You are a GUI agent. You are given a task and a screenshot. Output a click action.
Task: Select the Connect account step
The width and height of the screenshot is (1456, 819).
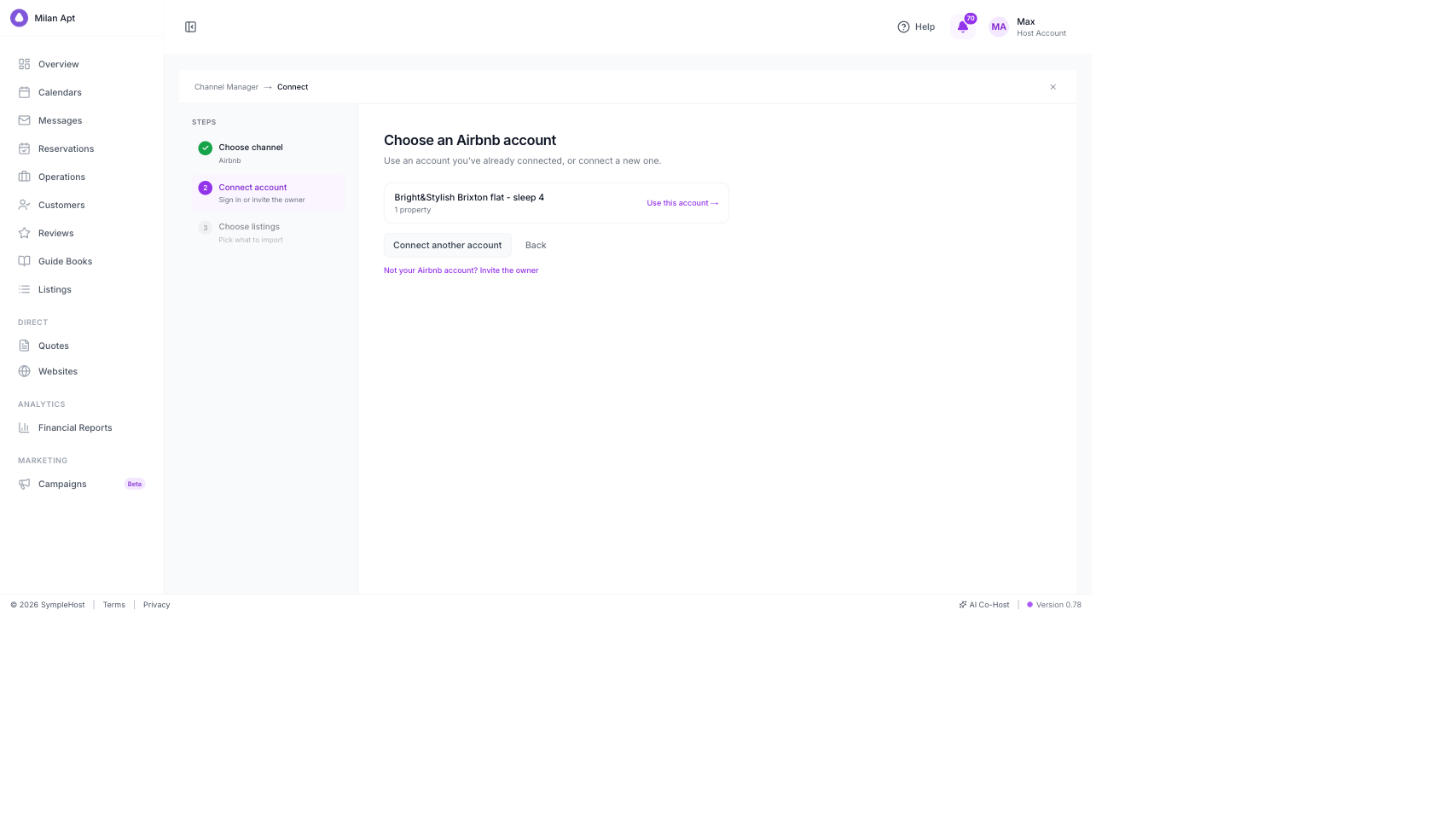tap(269, 193)
